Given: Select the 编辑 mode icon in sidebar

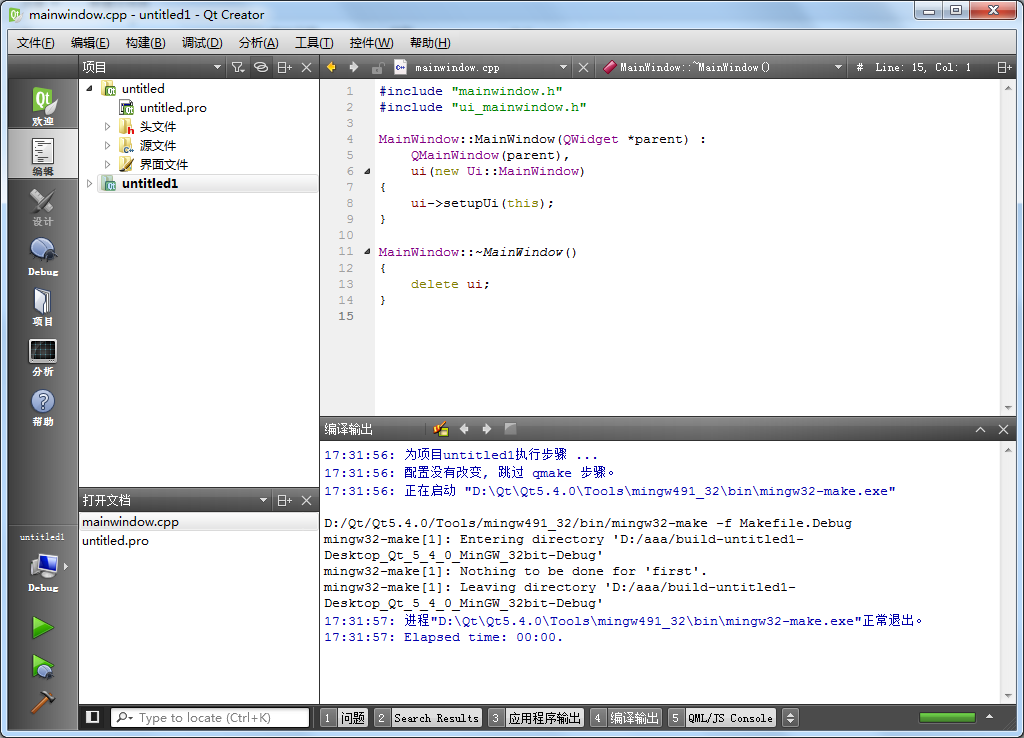Looking at the screenshot, I should [41, 153].
